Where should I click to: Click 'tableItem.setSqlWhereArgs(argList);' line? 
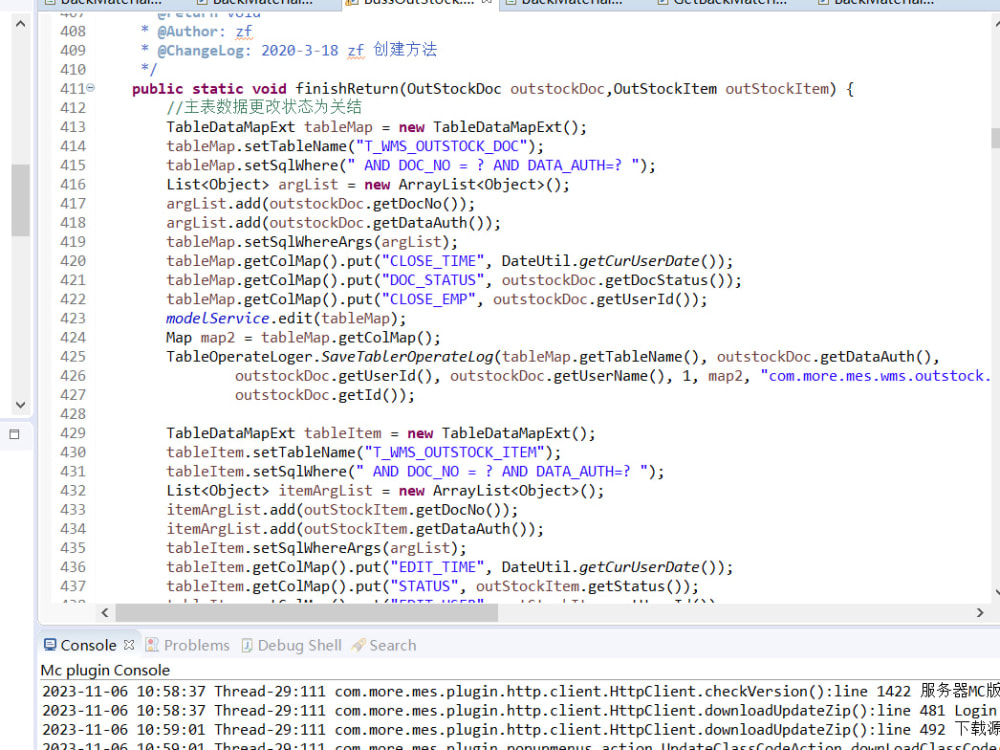coord(316,548)
